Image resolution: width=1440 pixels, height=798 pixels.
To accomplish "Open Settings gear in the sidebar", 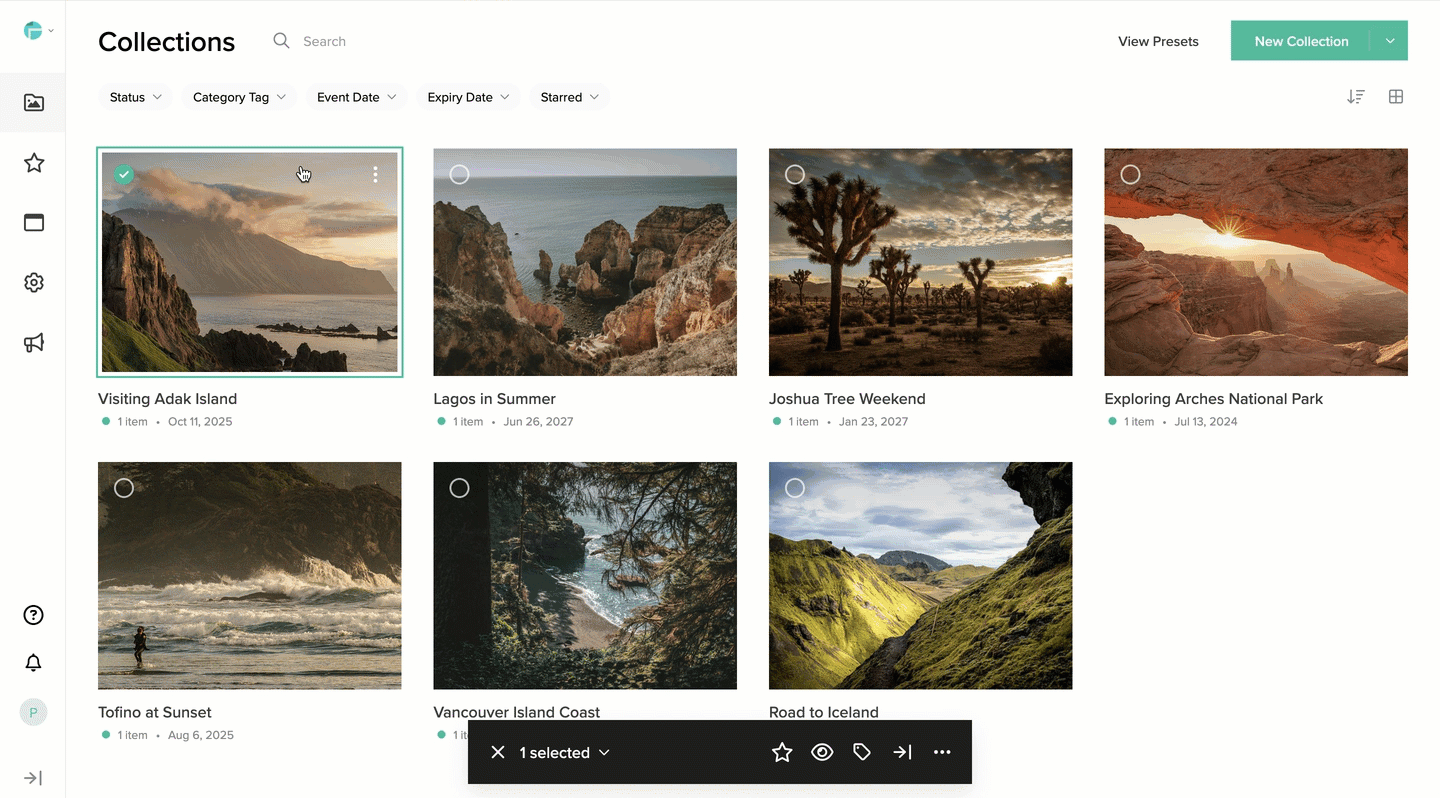I will pos(34,283).
